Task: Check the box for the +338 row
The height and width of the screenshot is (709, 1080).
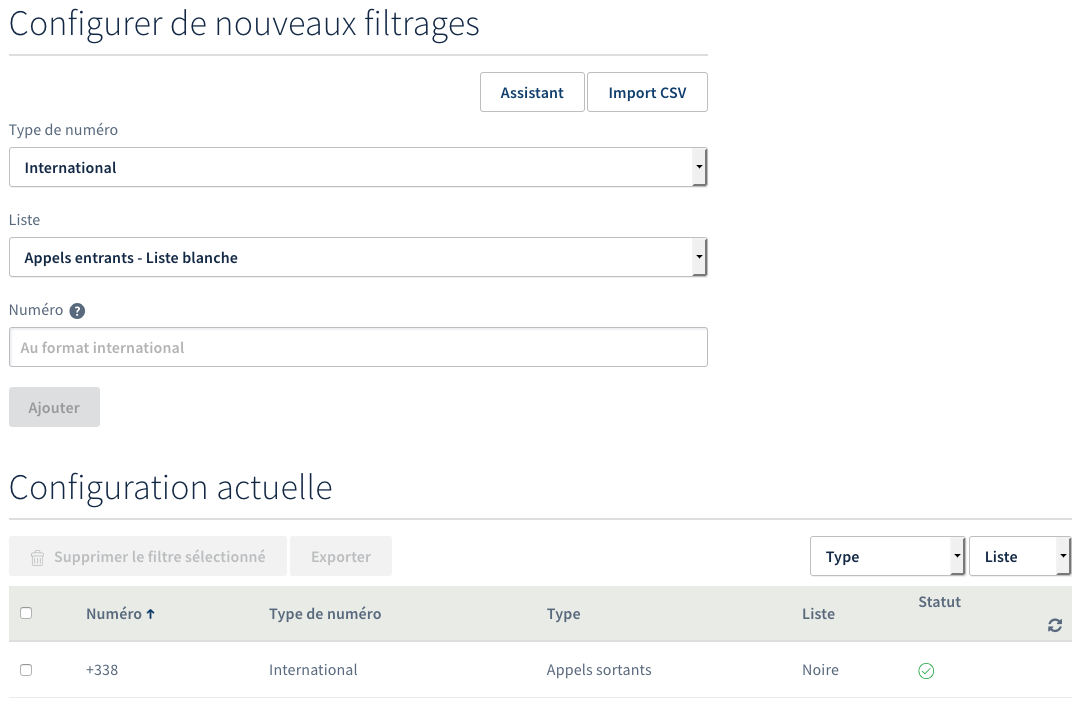Action: click(26, 670)
